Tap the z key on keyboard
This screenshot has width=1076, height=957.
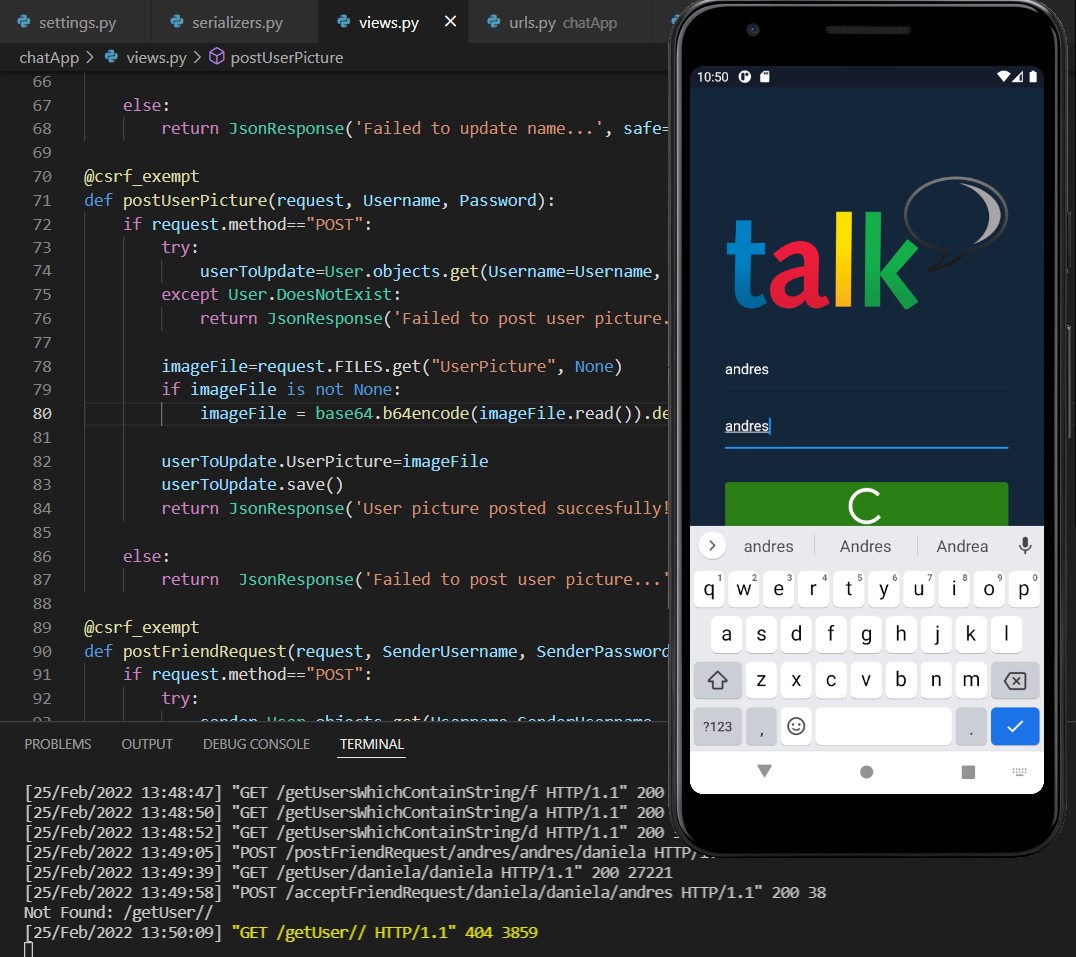click(761, 680)
